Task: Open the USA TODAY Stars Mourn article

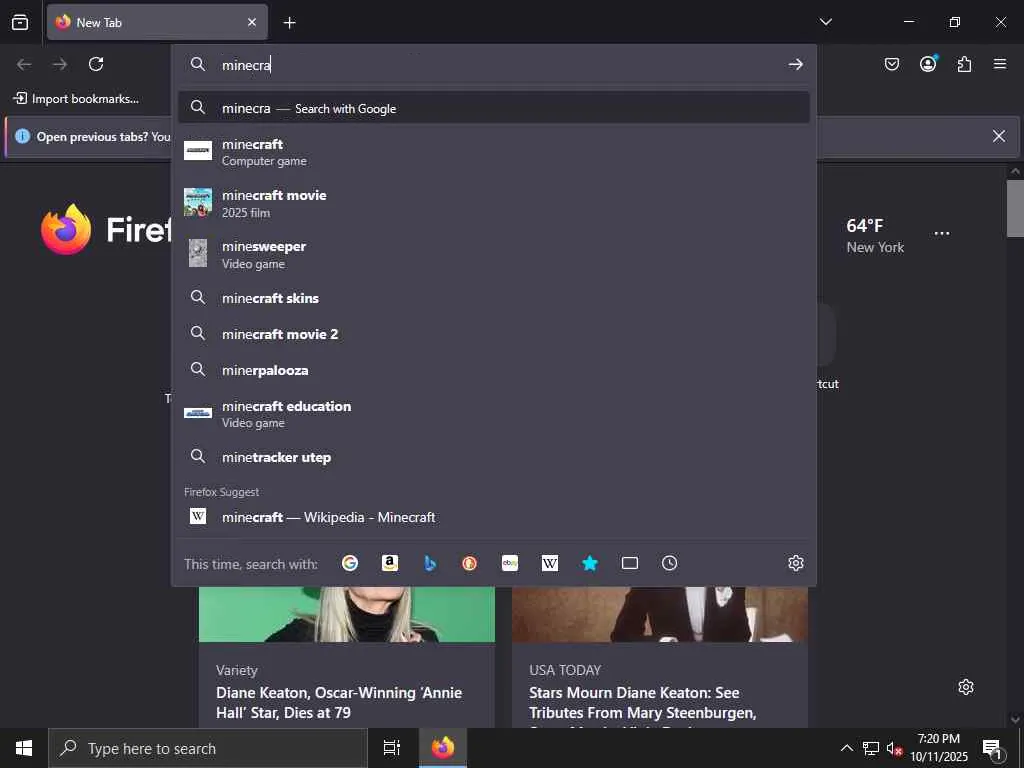Action: click(643, 702)
